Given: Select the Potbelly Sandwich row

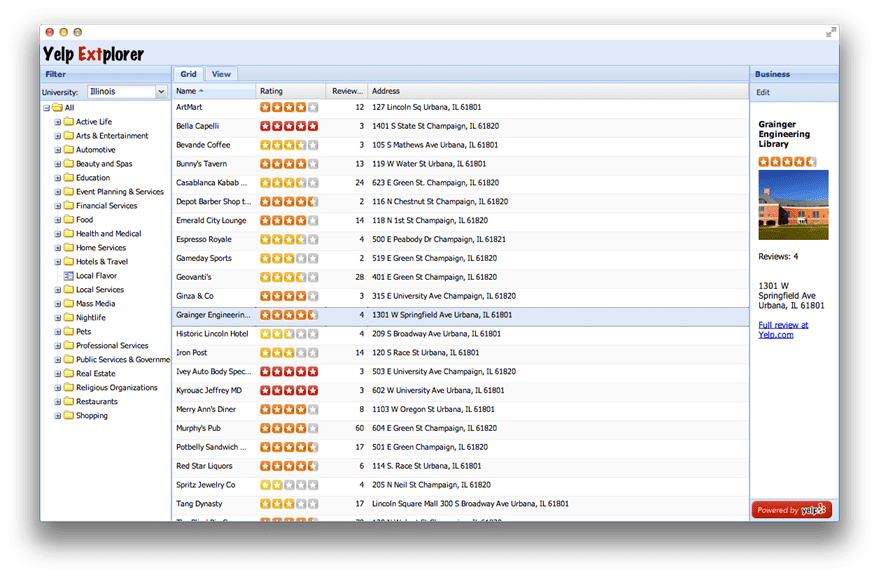Looking at the screenshot, I should click(x=460, y=447).
